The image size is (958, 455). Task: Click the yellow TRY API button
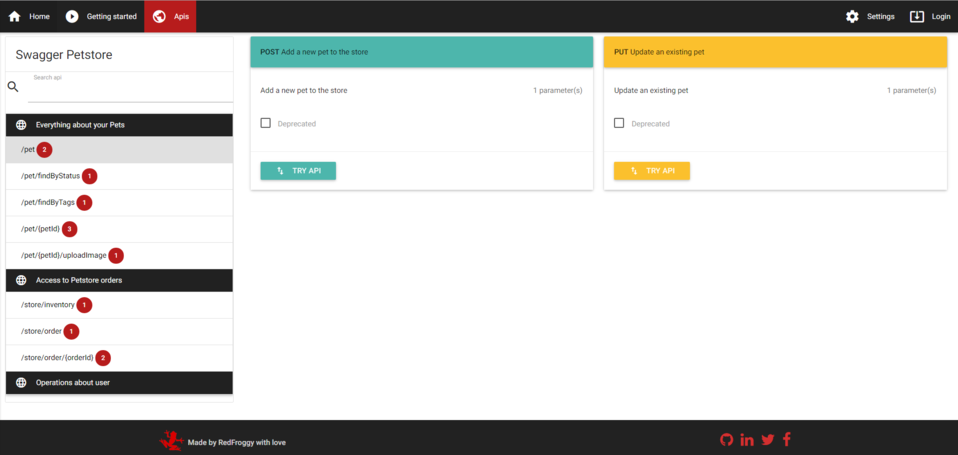tap(652, 171)
